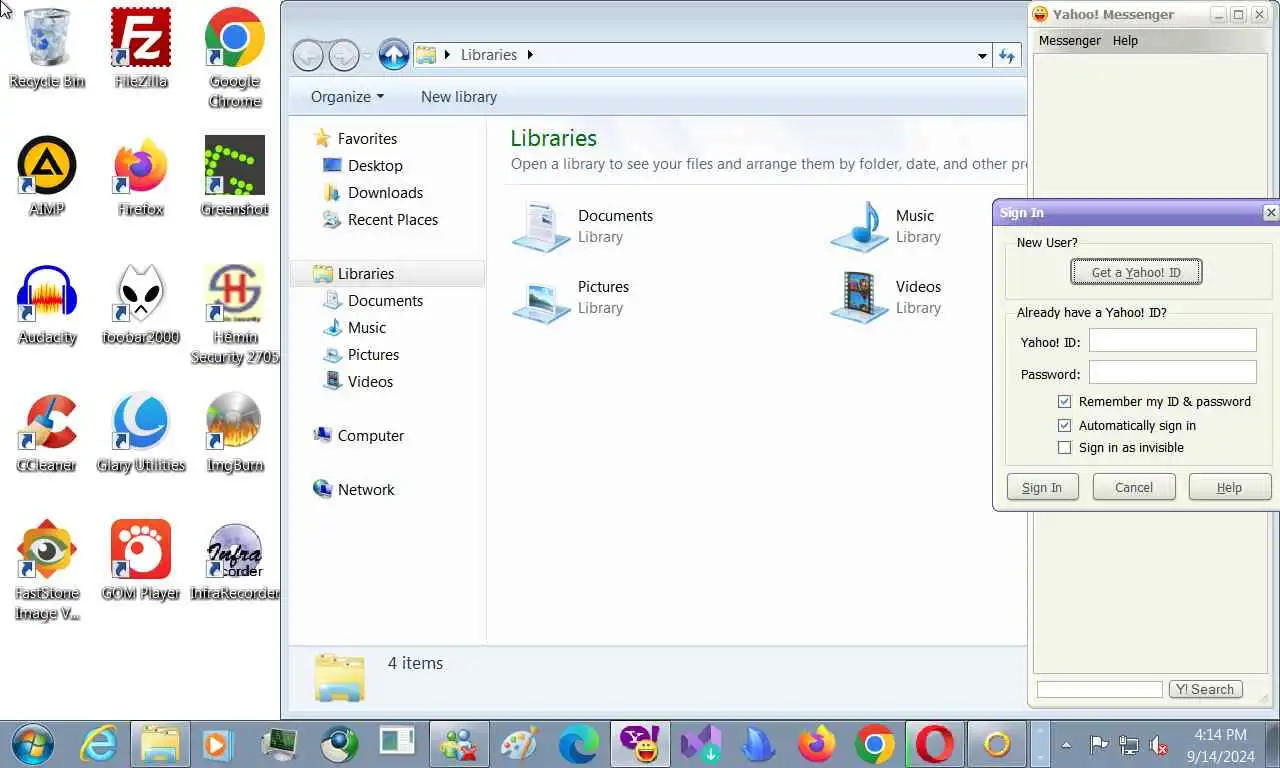Open Microsoft Edge from the taskbar
The height and width of the screenshot is (768, 1280).
(x=578, y=744)
